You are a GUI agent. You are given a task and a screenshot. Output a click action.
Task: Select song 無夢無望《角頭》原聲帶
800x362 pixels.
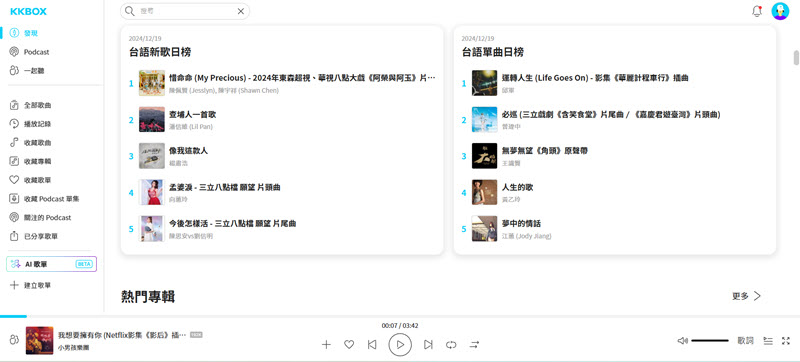click(545, 151)
